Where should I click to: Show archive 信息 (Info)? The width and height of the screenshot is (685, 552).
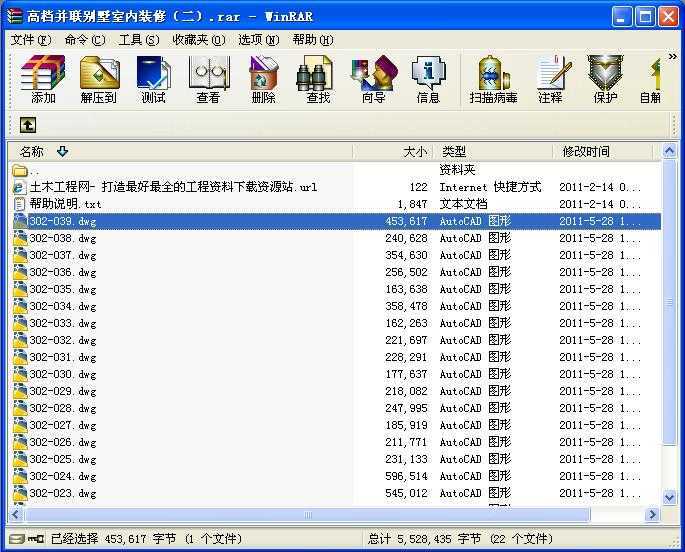(x=429, y=79)
